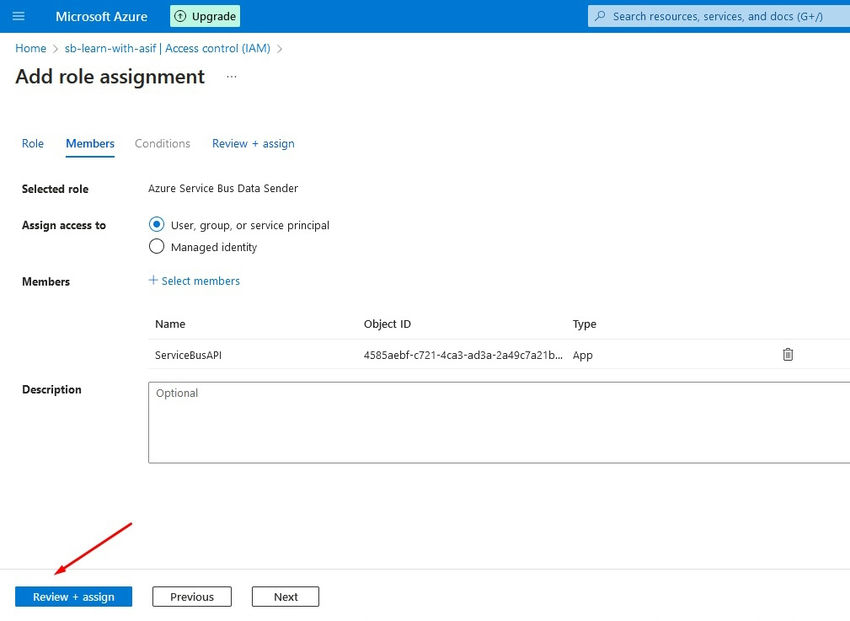Open the Azure portal hamburger menu
The height and width of the screenshot is (621, 850).
pyautogui.click(x=18, y=16)
